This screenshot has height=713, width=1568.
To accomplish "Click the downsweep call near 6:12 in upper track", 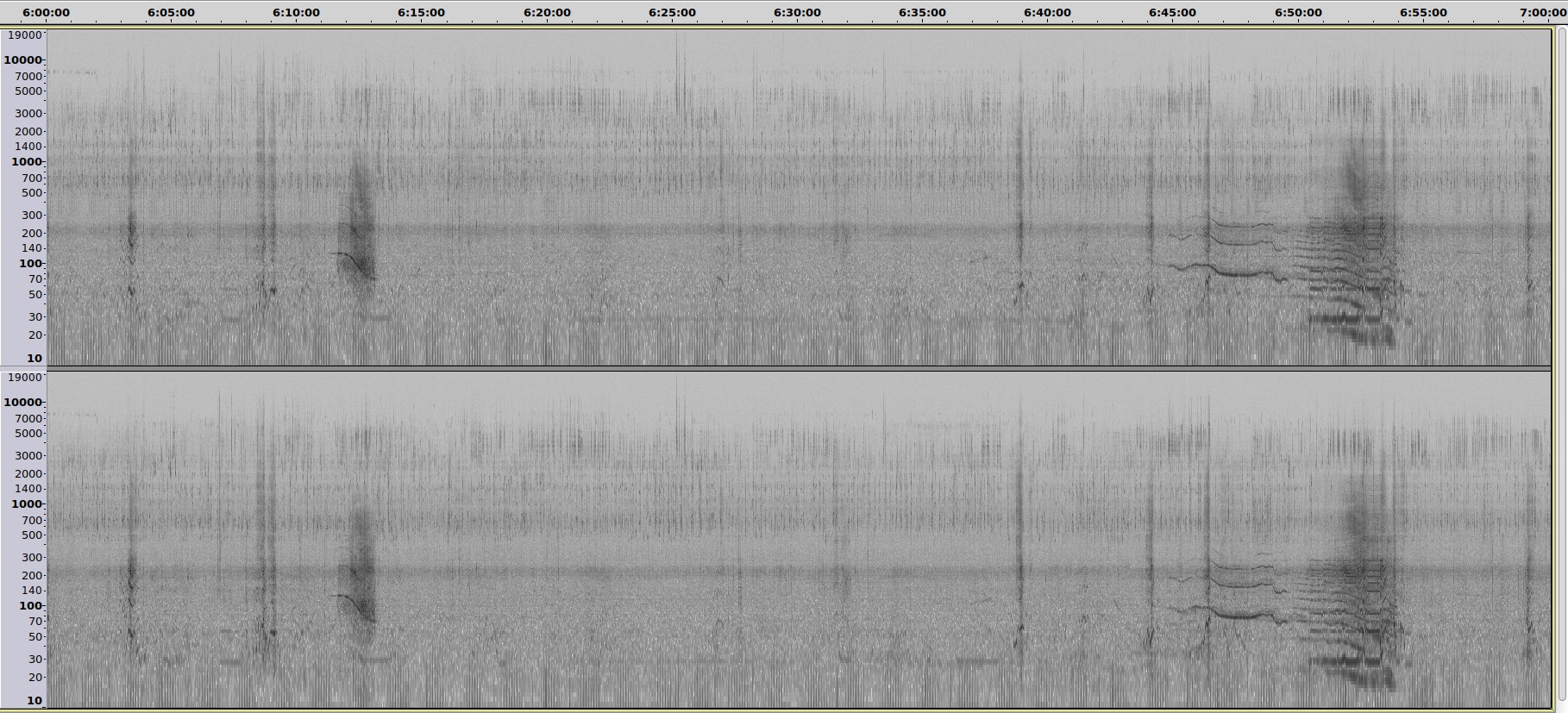I will pos(355,261).
